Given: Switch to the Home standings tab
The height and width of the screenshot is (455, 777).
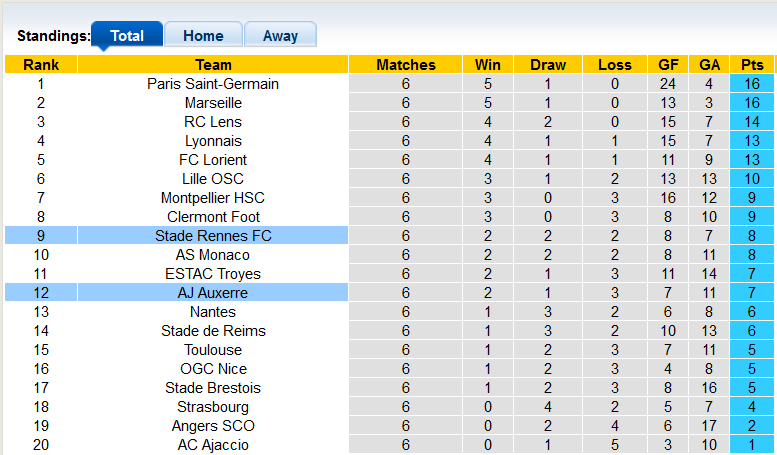Looking at the screenshot, I should point(203,36).
